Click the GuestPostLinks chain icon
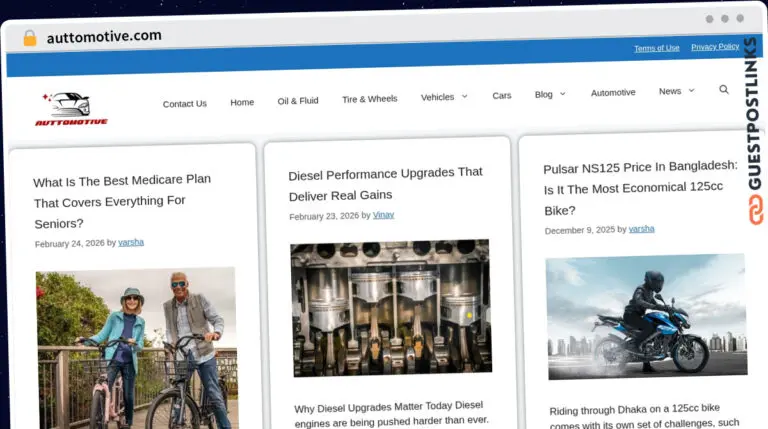This screenshot has height=429, width=768. pyautogui.click(x=756, y=210)
